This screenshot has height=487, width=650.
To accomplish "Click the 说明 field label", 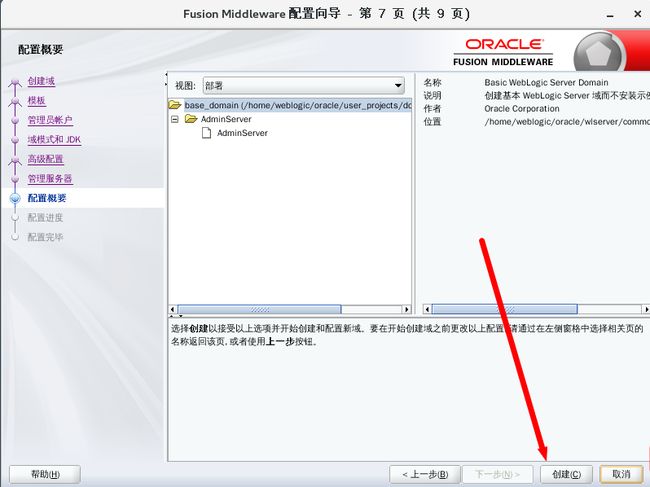I will [432, 95].
